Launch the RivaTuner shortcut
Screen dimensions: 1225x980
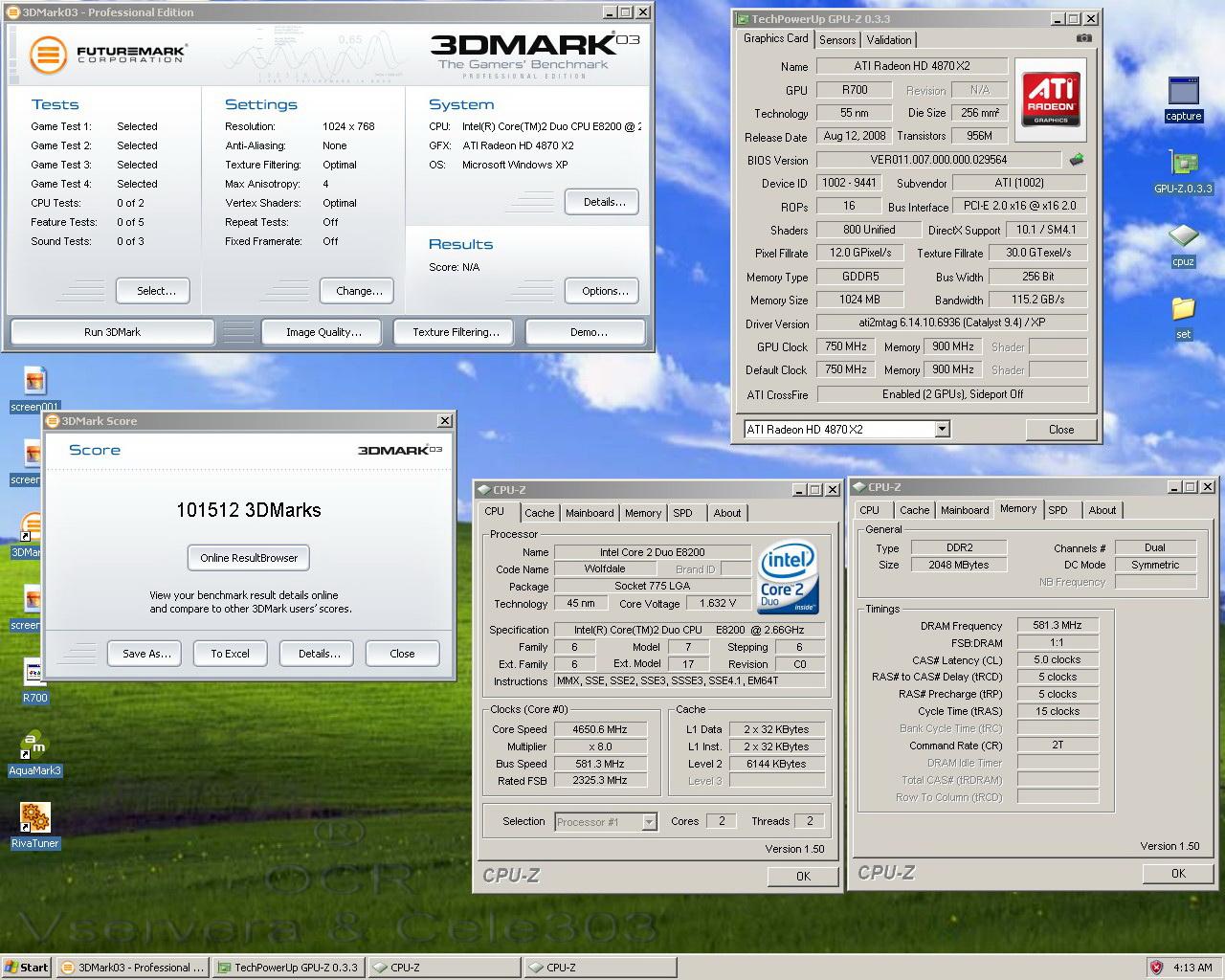click(34, 827)
